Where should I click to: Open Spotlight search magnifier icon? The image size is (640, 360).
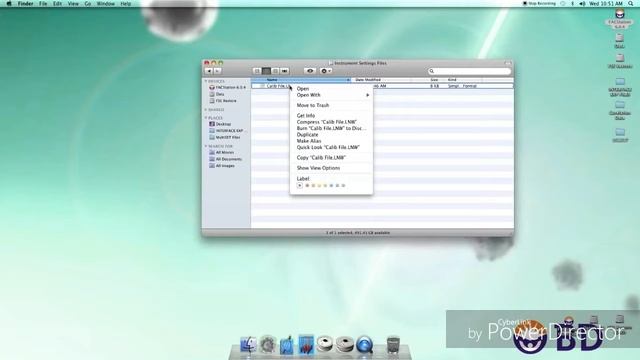[x=631, y=4]
